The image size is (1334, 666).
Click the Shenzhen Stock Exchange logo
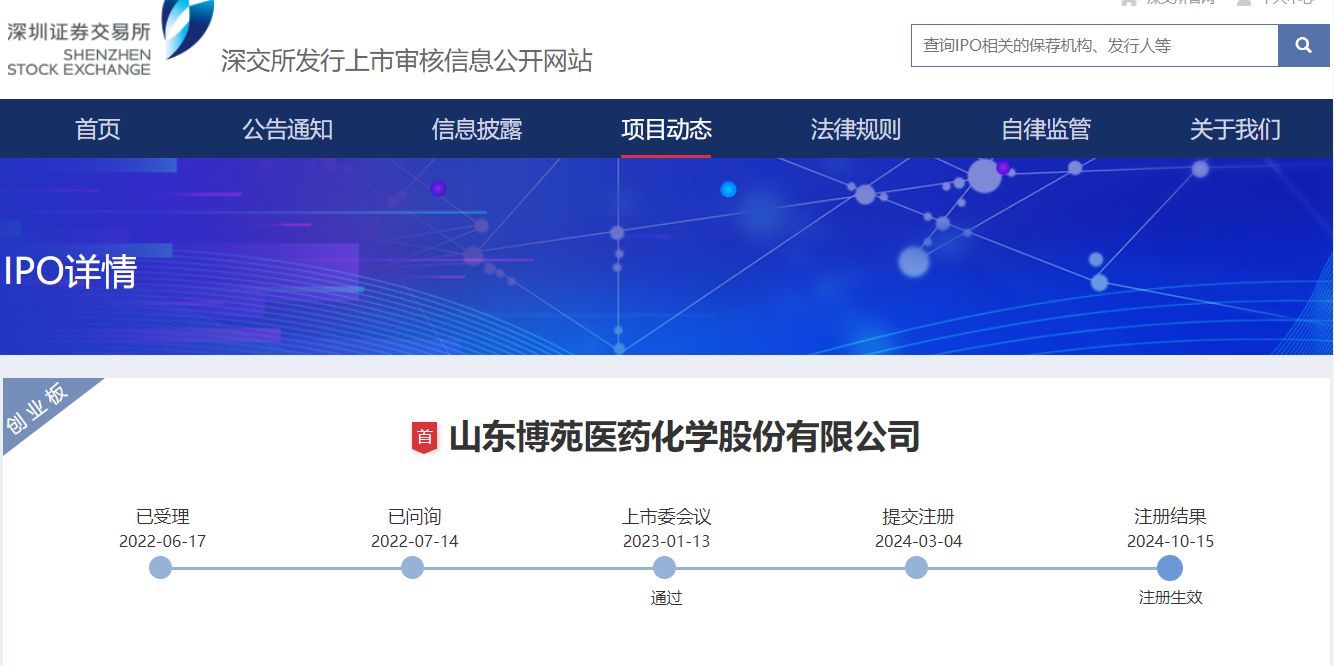tap(110, 38)
